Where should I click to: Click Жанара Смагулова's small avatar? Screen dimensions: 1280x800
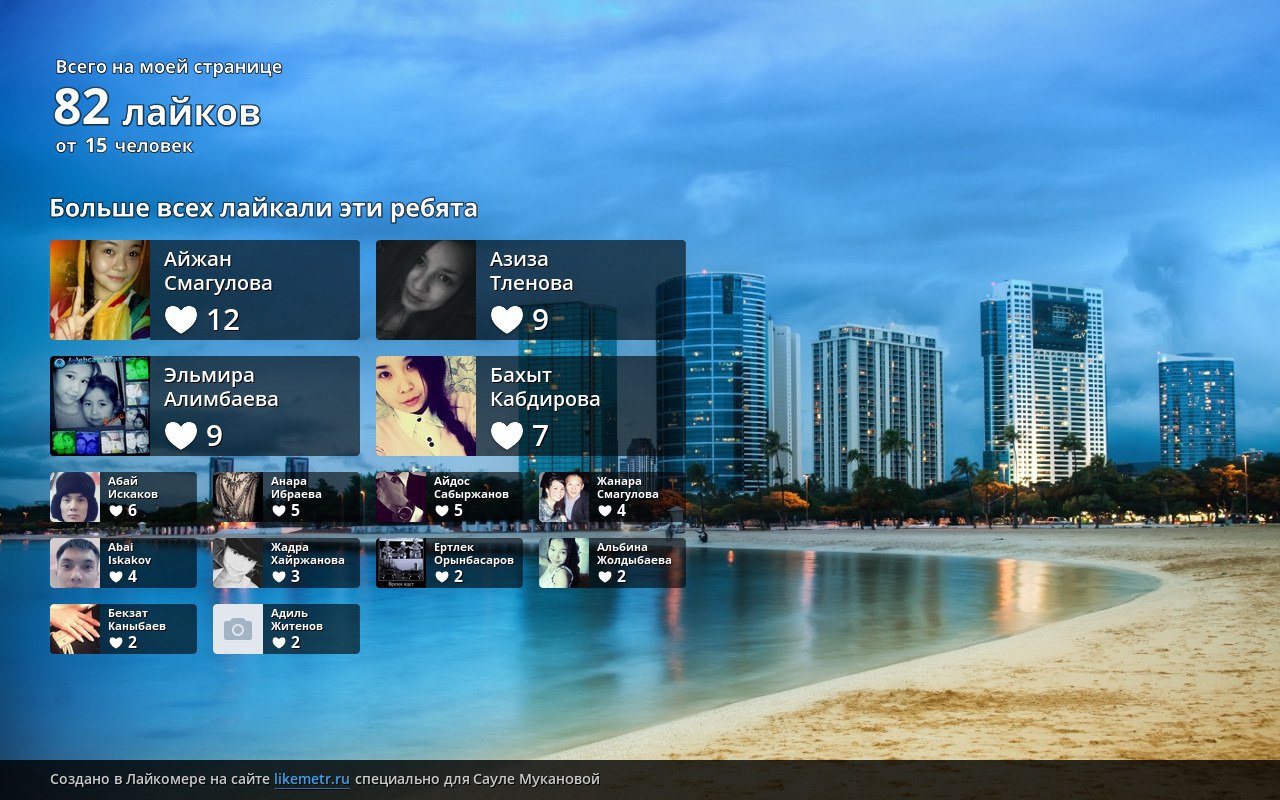point(564,497)
